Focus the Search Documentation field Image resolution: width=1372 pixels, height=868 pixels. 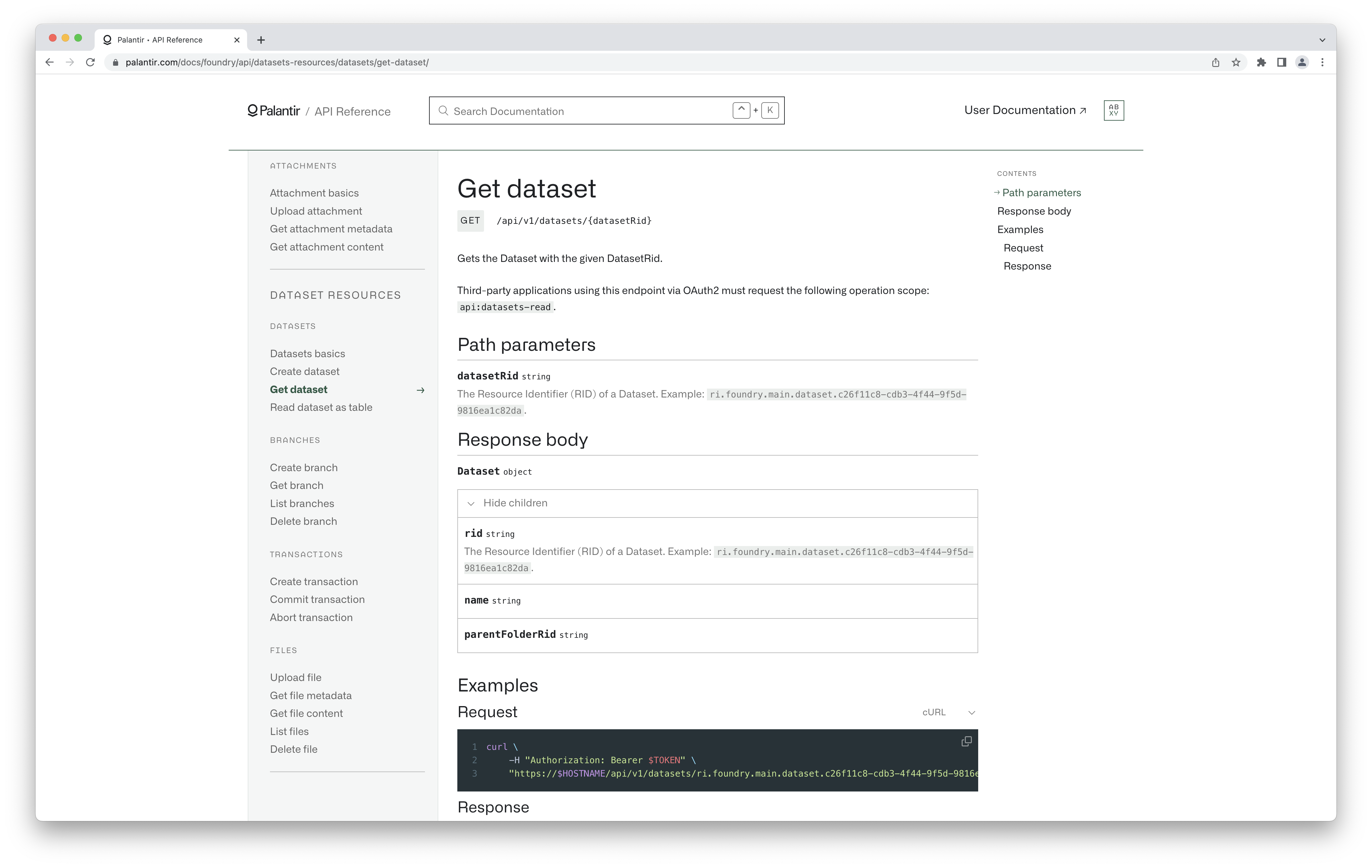click(607, 110)
